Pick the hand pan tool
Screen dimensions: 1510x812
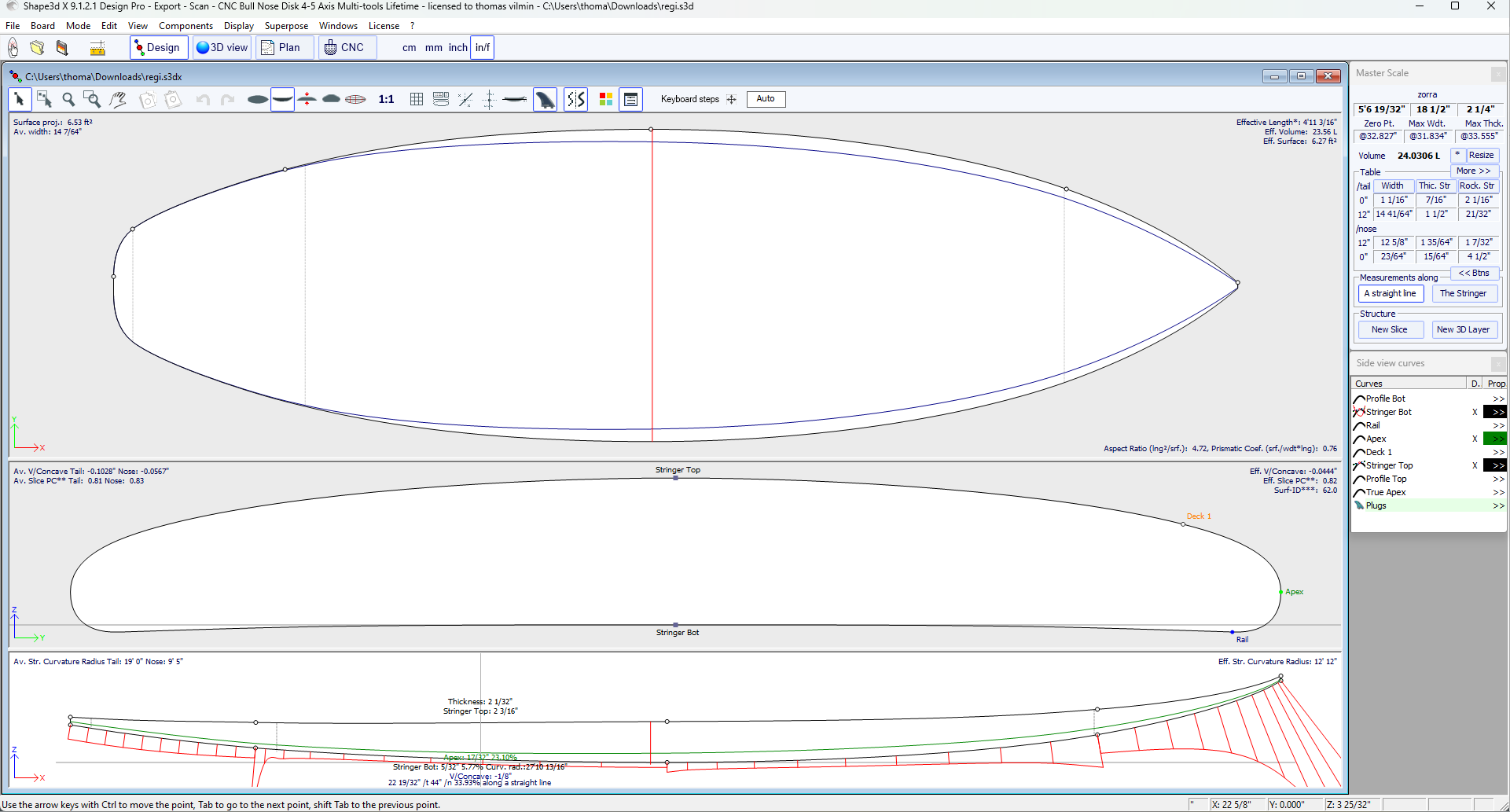pyautogui.click(x=118, y=100)
